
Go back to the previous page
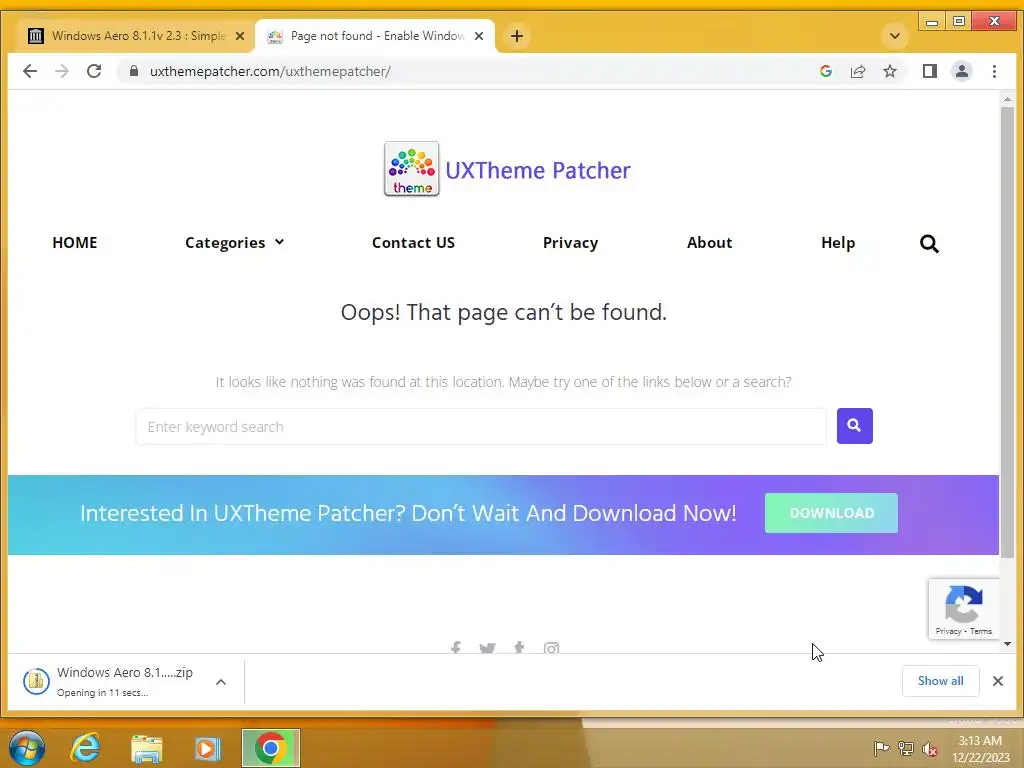29,71
